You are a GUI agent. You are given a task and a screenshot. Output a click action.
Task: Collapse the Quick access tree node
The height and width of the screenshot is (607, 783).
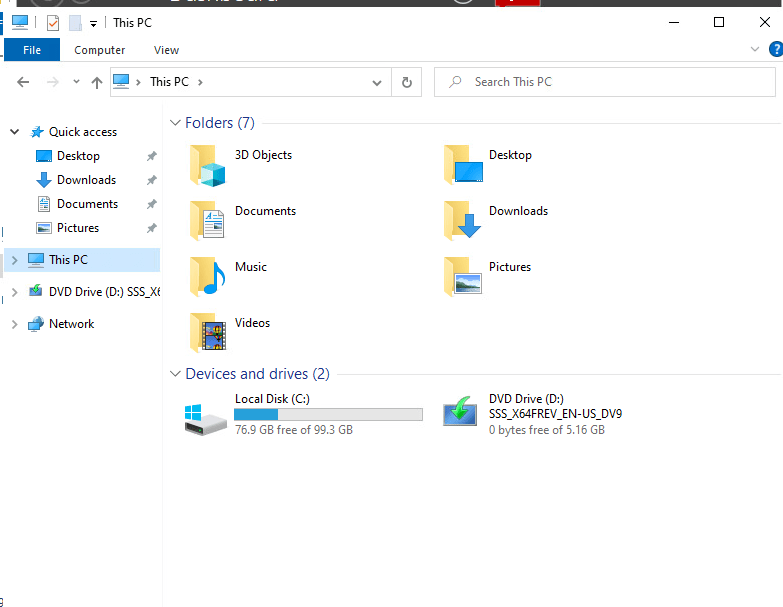tap(14, 132)
